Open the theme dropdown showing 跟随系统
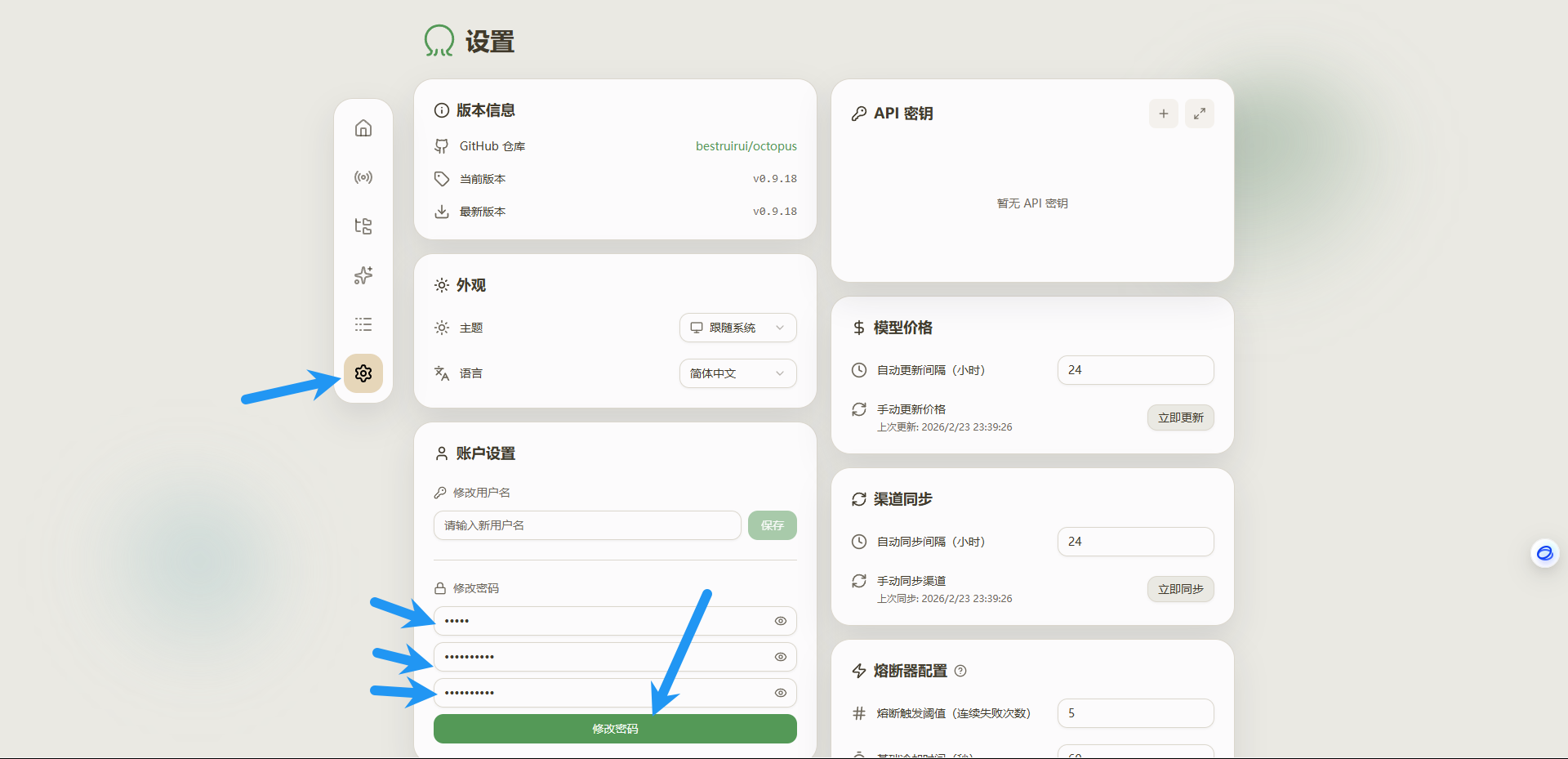Screen dimensions: 1568x759 [737, 328]
